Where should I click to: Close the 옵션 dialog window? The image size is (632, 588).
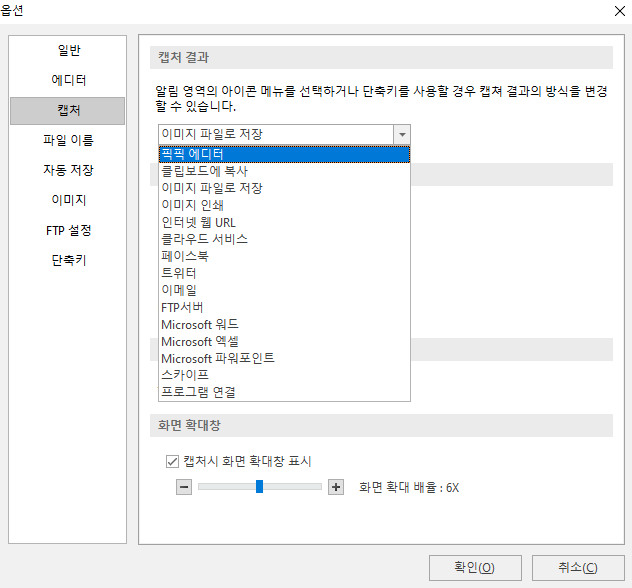coord(620,11)
